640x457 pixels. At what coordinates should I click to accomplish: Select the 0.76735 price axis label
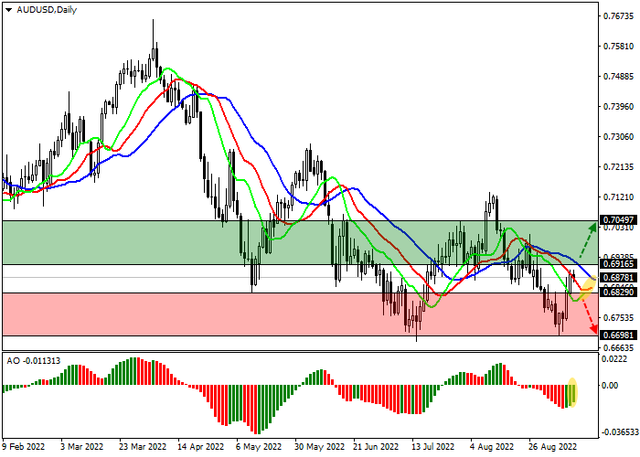(619, 16)
